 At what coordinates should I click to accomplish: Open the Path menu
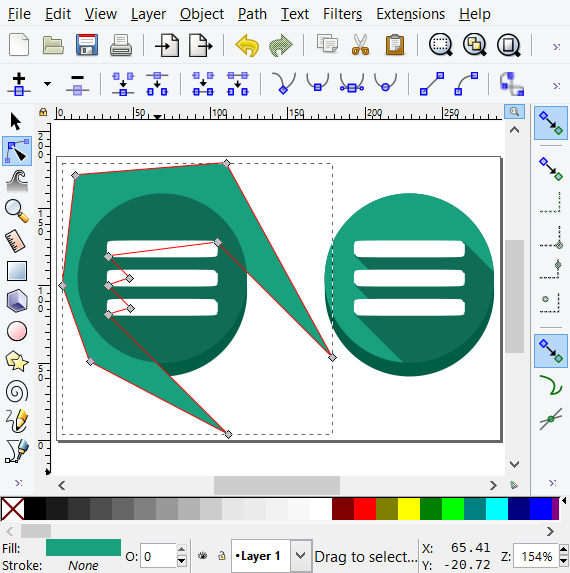point(252,14)
